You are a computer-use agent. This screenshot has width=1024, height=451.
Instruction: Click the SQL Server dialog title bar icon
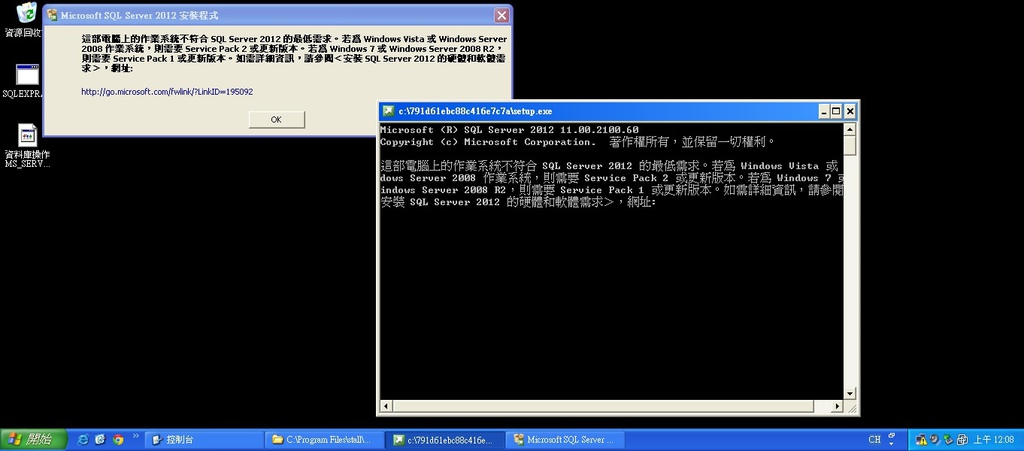pyautogui.click(x=52, y=15)
